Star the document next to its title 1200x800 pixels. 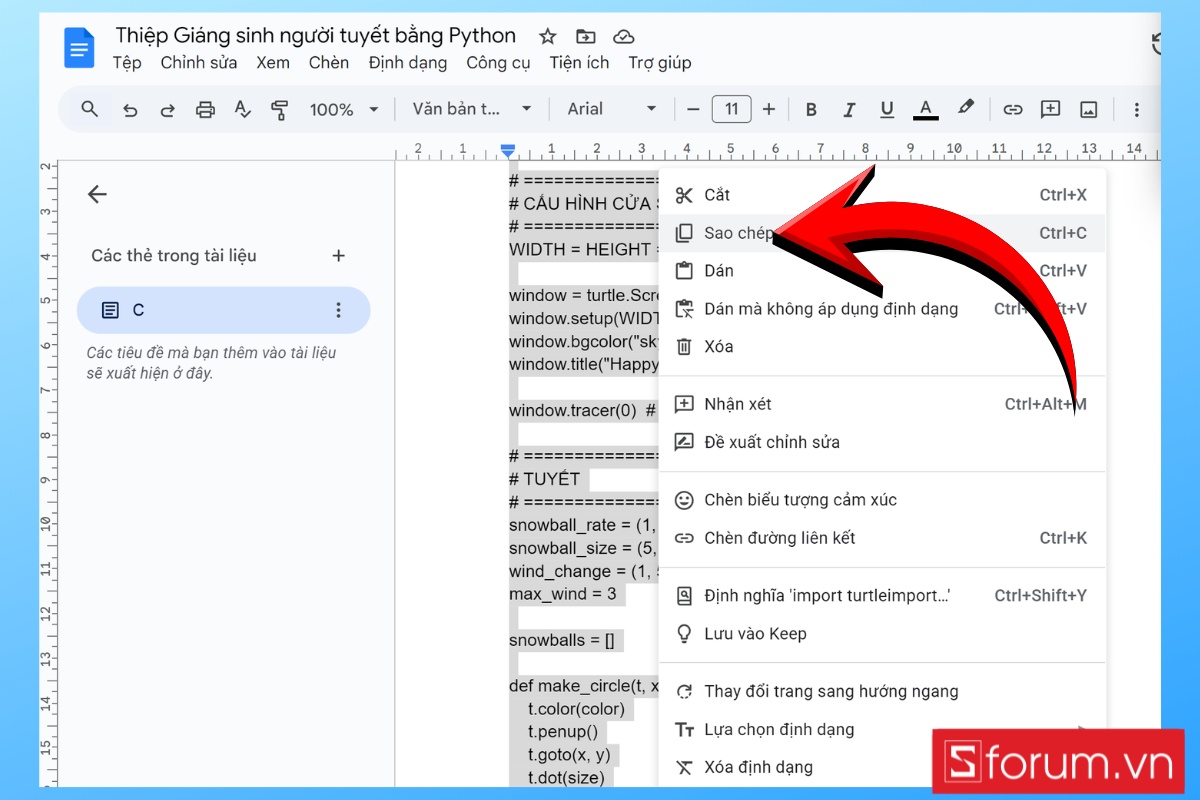[x=547, y=36]
